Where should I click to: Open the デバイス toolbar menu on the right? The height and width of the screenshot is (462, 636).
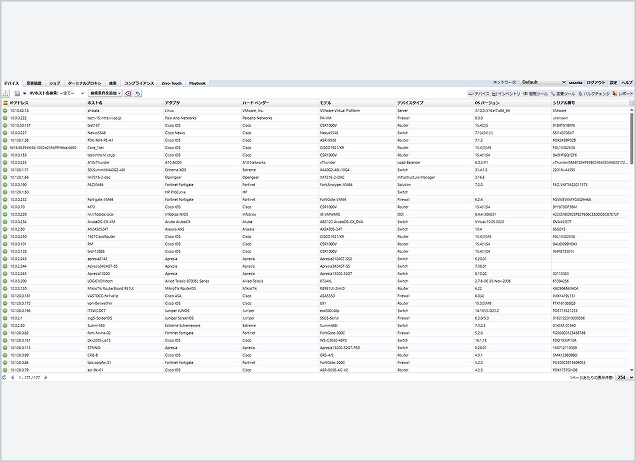click(x=479, y=94)
